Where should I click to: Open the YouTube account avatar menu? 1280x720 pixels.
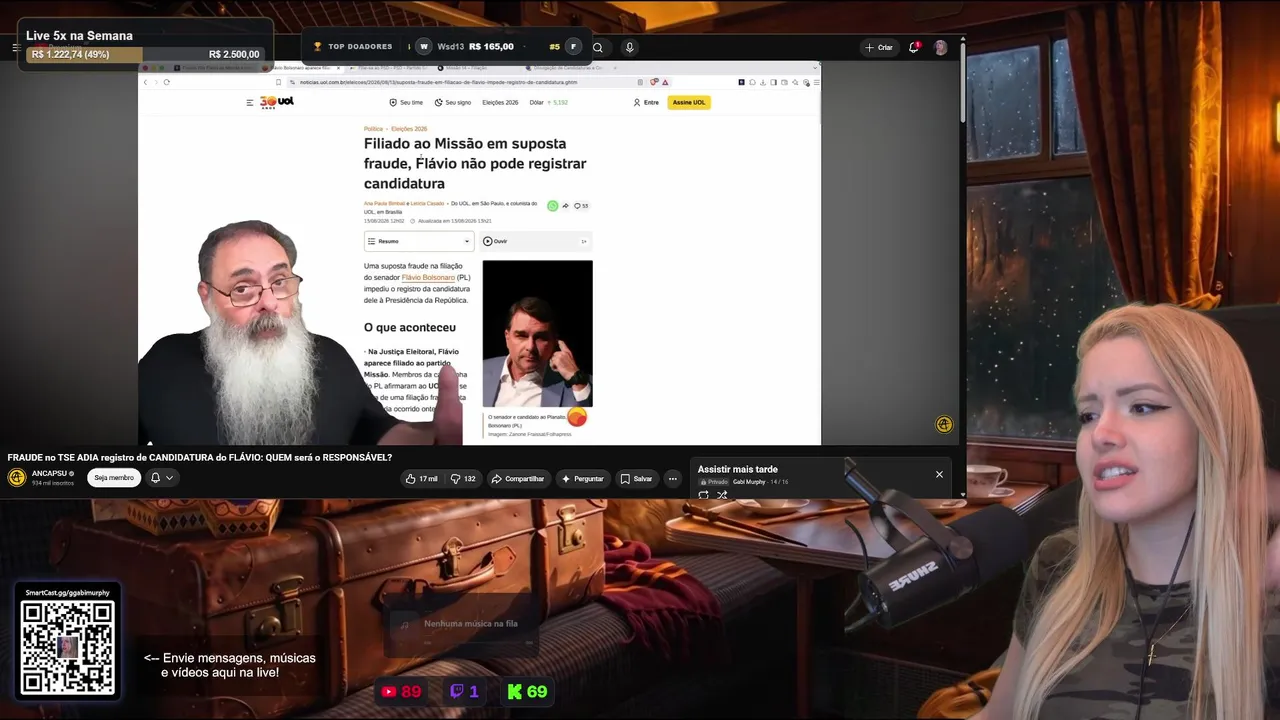(940, 47)
